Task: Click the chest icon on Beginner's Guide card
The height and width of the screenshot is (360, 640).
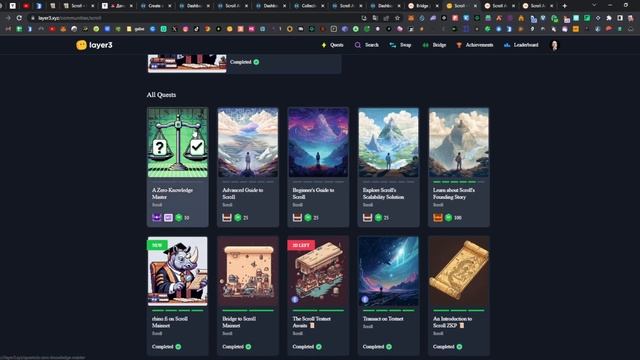Action: tap(297, 218)
